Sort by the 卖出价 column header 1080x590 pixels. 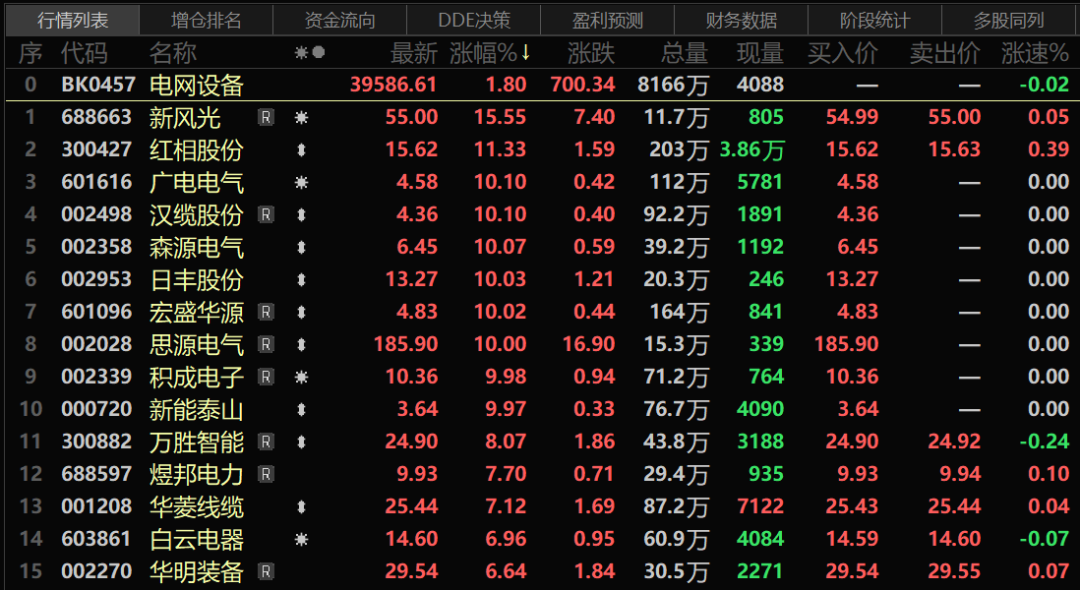[945, 53]
